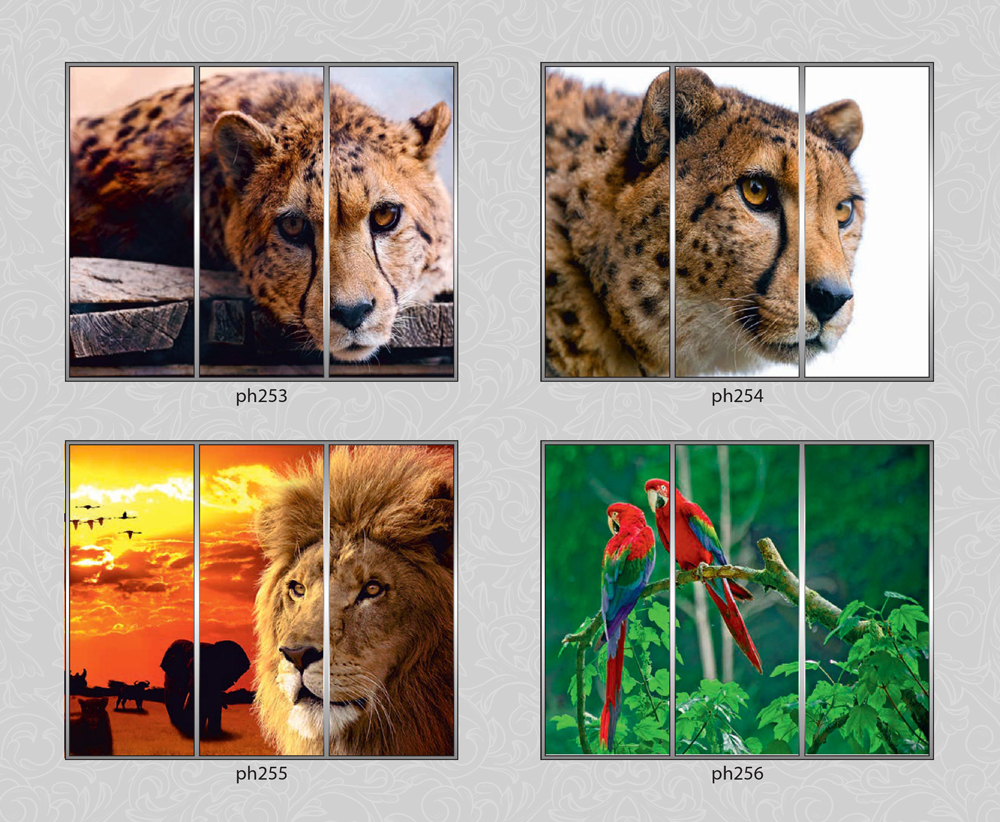The width and height of the screenshot is (1000, 822).
Task: Click the white right panel of ph254
Action: tap(867, 222)
